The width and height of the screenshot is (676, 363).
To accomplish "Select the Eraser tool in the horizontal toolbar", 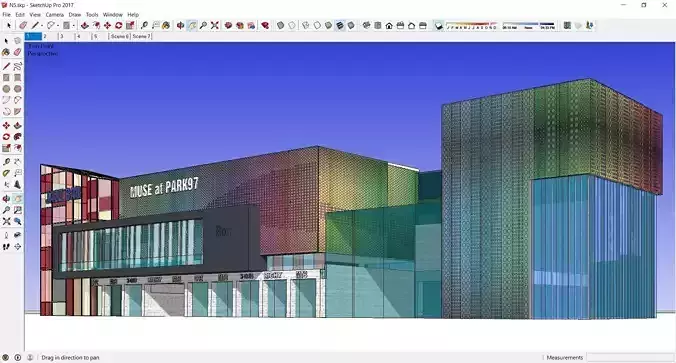I will [x=23, y=26].
